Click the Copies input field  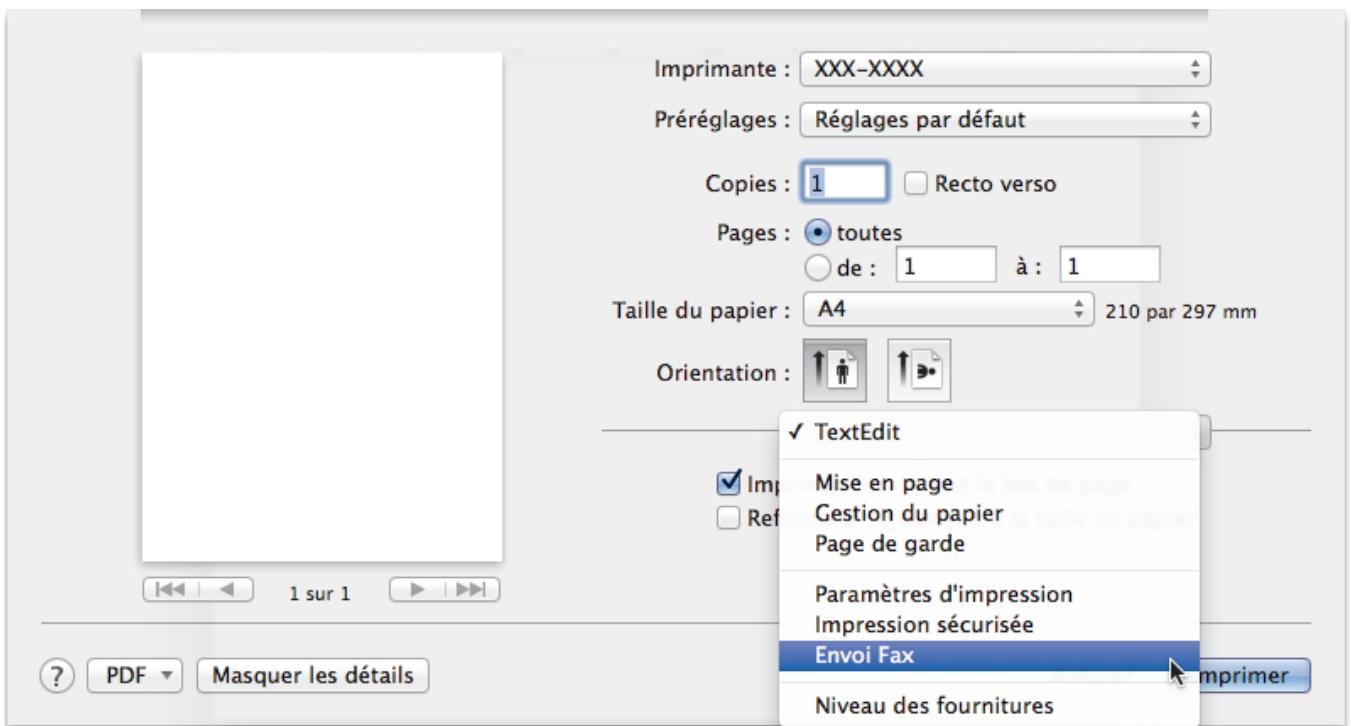coord(844,183)
